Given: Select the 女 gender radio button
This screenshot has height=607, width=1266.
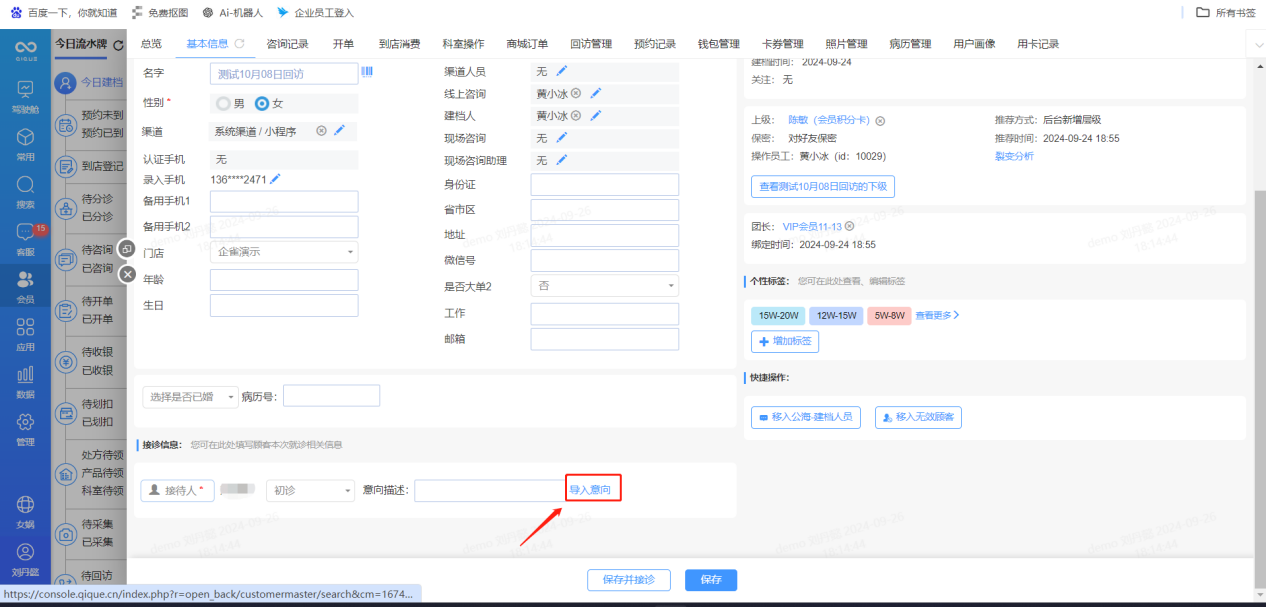Looking at the screenshot, I should [x=262, y=103].
